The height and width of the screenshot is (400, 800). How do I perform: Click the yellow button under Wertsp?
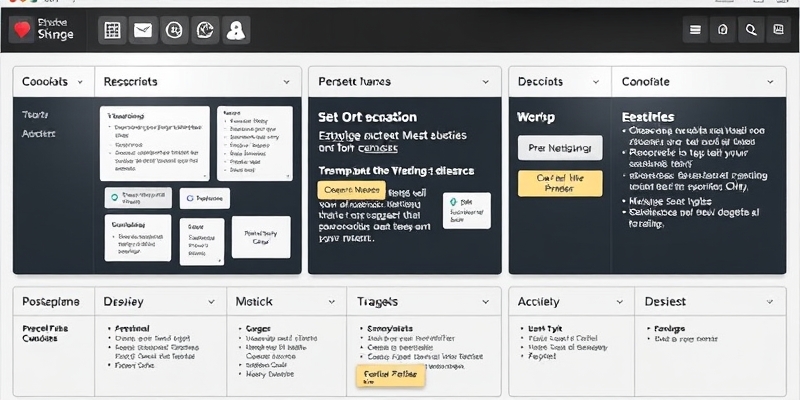pos(560,183)
